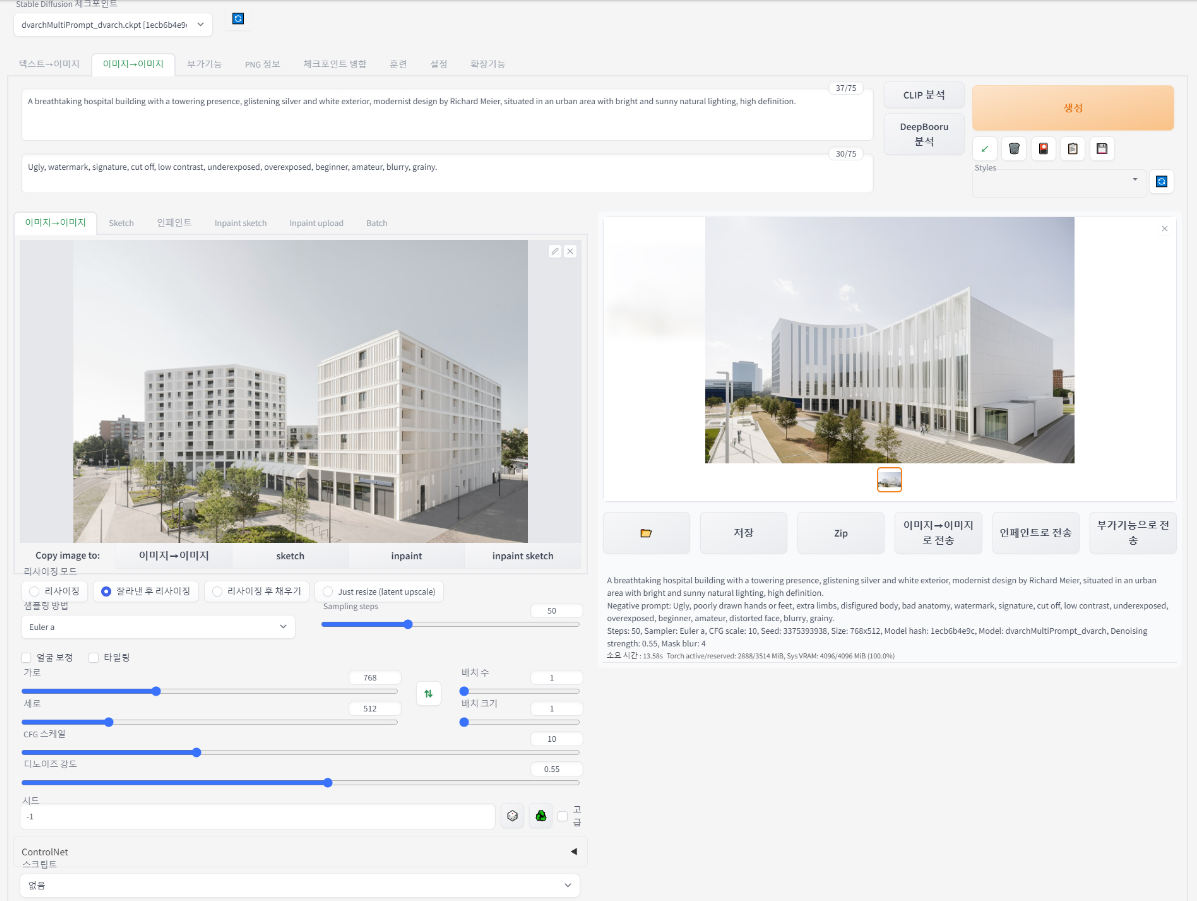The height and width of the screenshot is (901, 1197).
Task: Refresh the checkpoint list with the blue refresh icon
Action: pos(237,18)
